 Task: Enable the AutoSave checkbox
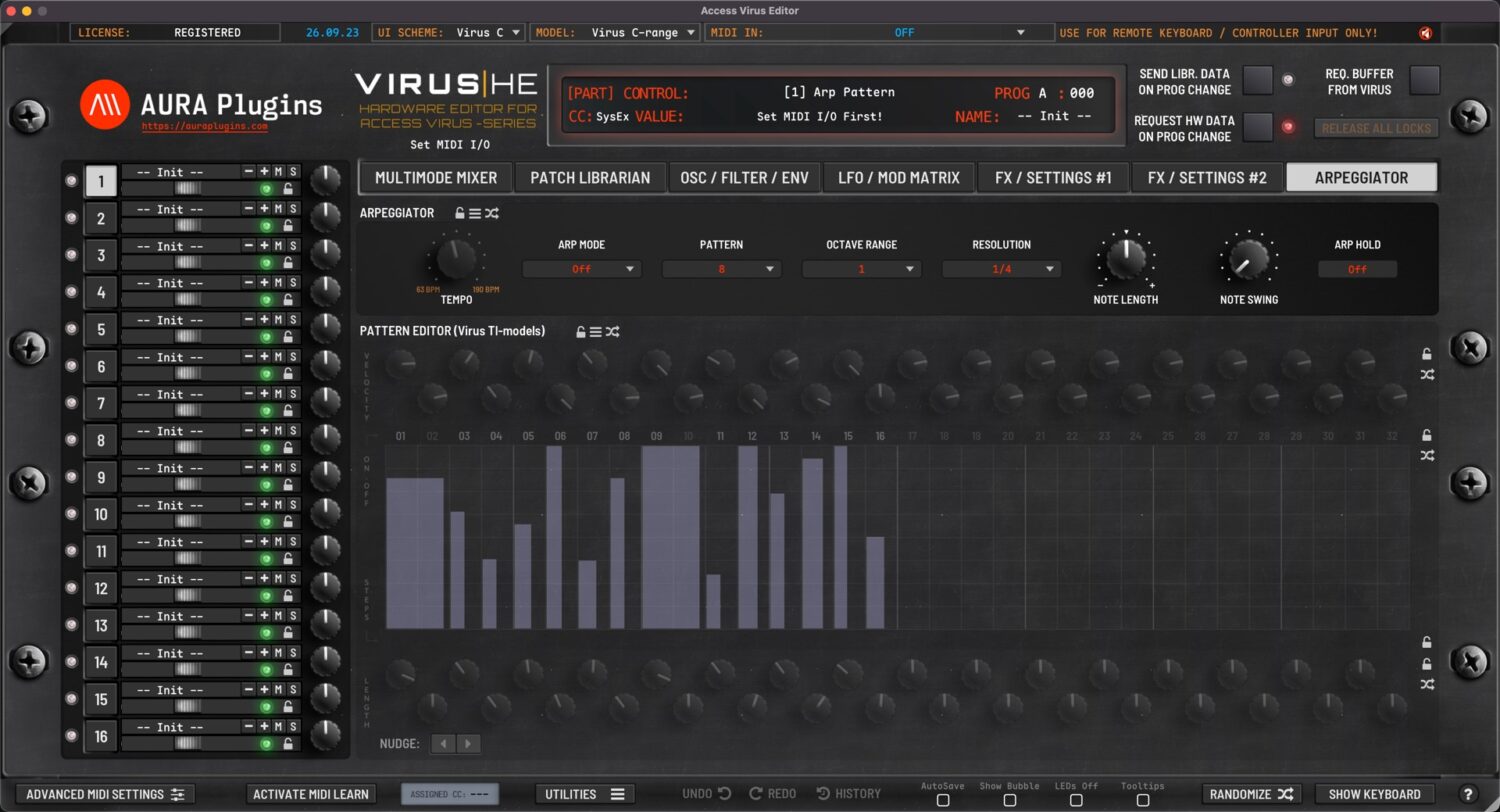943,800
